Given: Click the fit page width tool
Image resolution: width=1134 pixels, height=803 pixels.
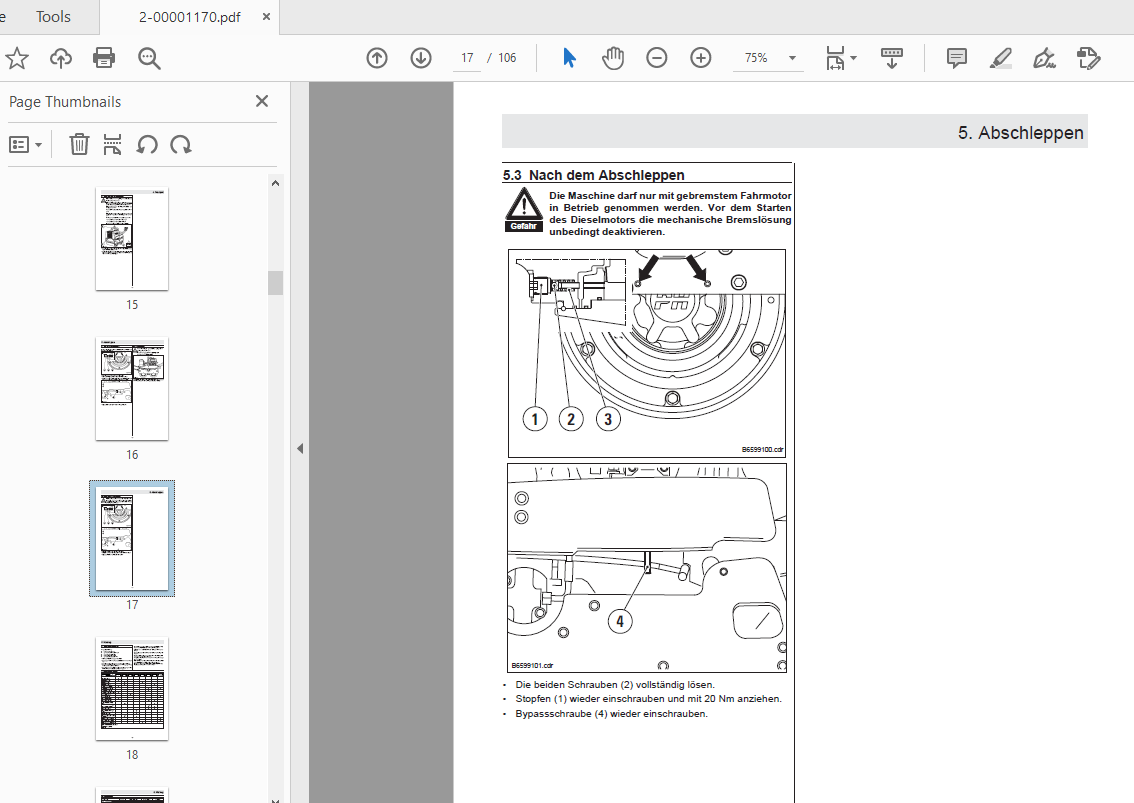Looking at the screenshot, I should click(835, 58).
